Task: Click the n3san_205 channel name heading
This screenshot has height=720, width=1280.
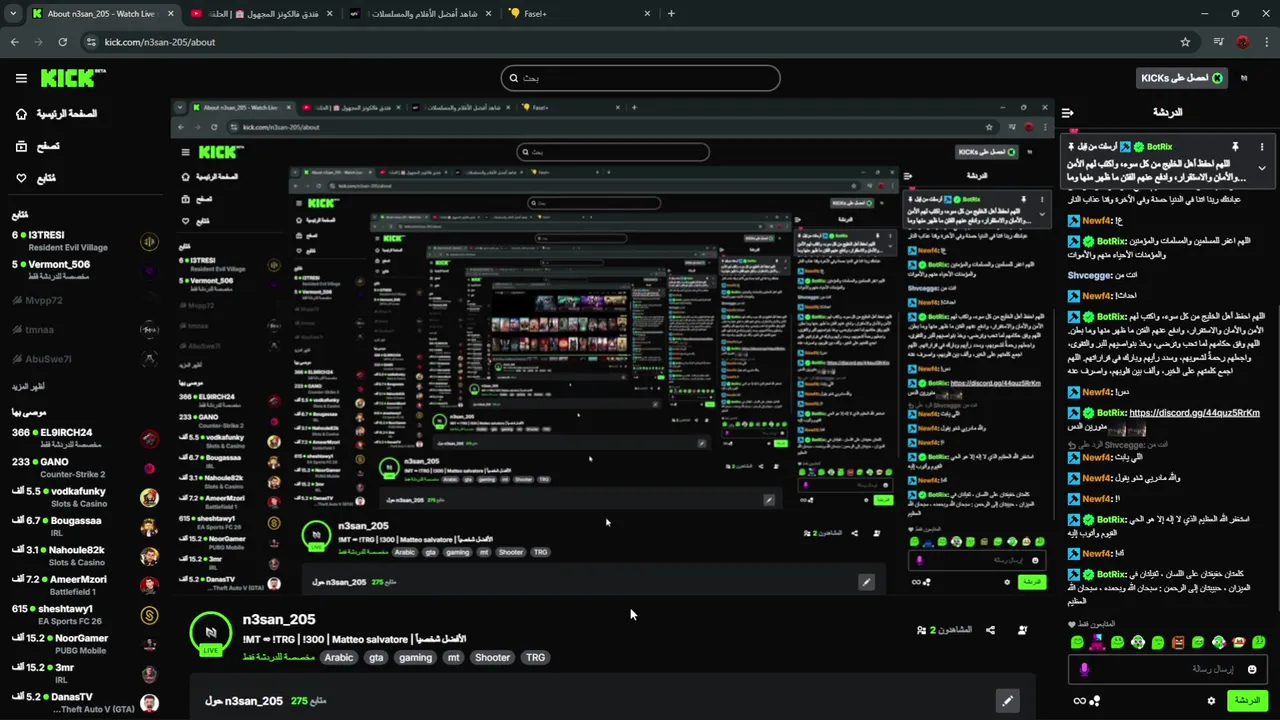Action: pyautogui.click(x=279, y=619)
